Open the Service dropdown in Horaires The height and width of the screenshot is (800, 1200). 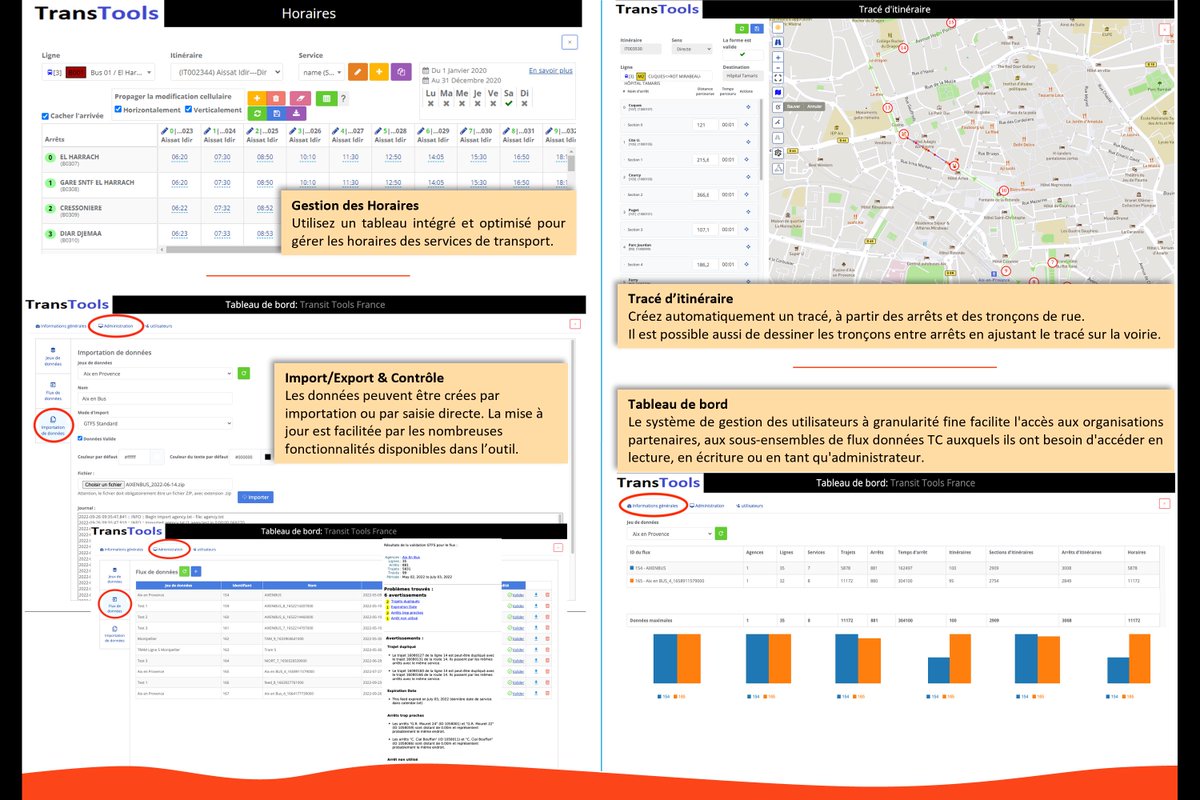(x=321, y=72)
